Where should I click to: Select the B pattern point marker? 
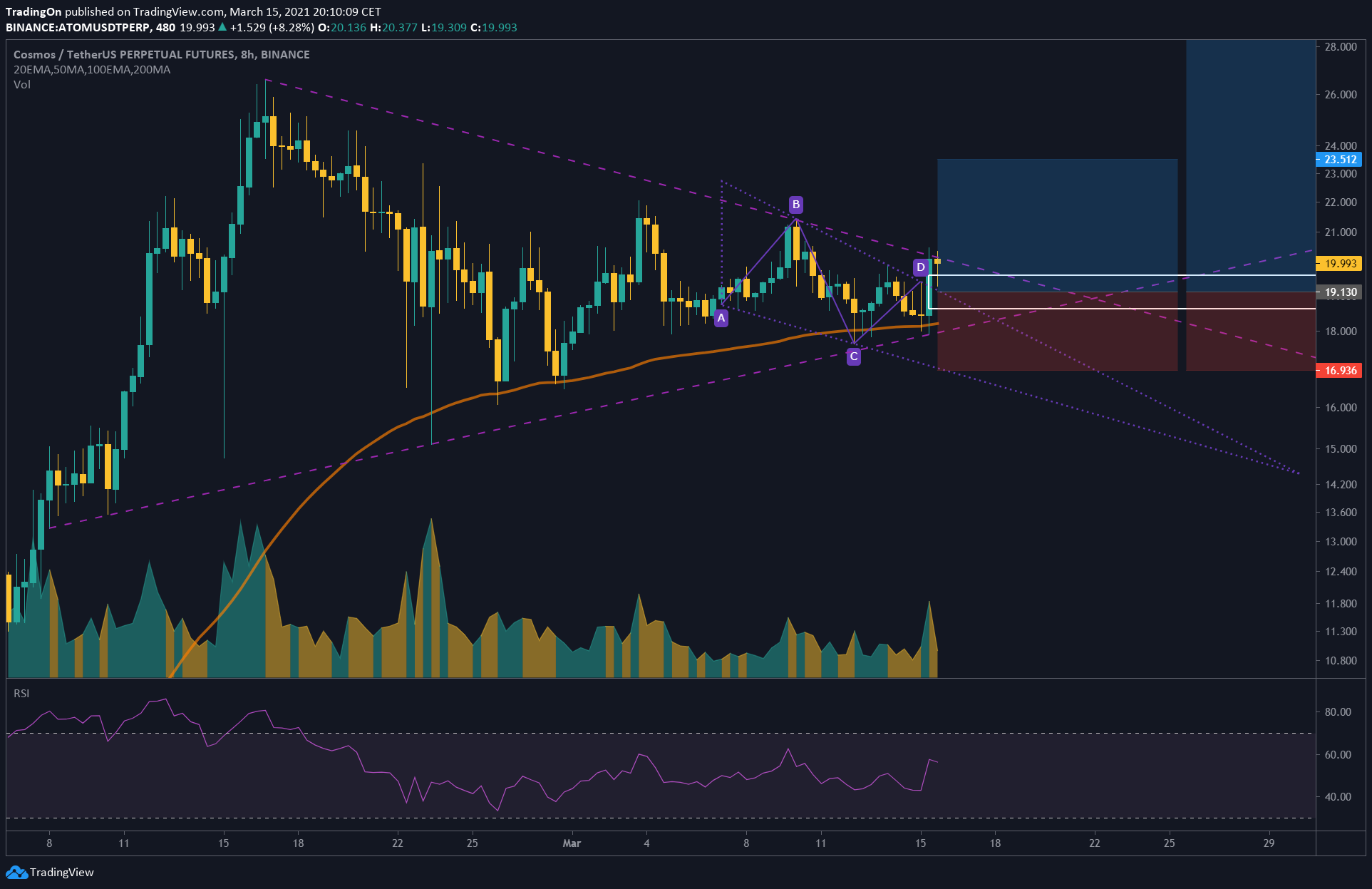(796, 205)
